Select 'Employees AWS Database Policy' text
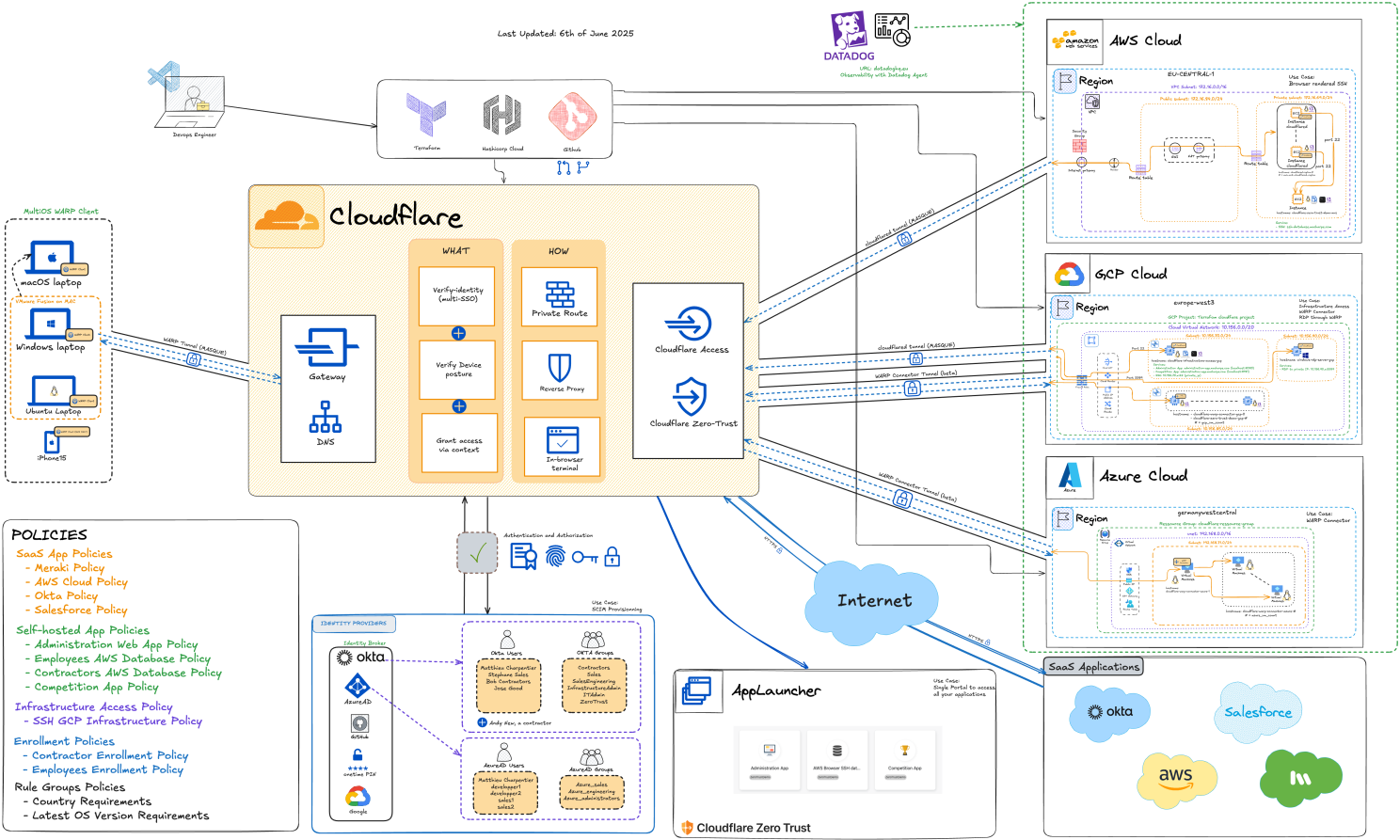The width and height of the screenshot is (1400, 840). point(122,658)
